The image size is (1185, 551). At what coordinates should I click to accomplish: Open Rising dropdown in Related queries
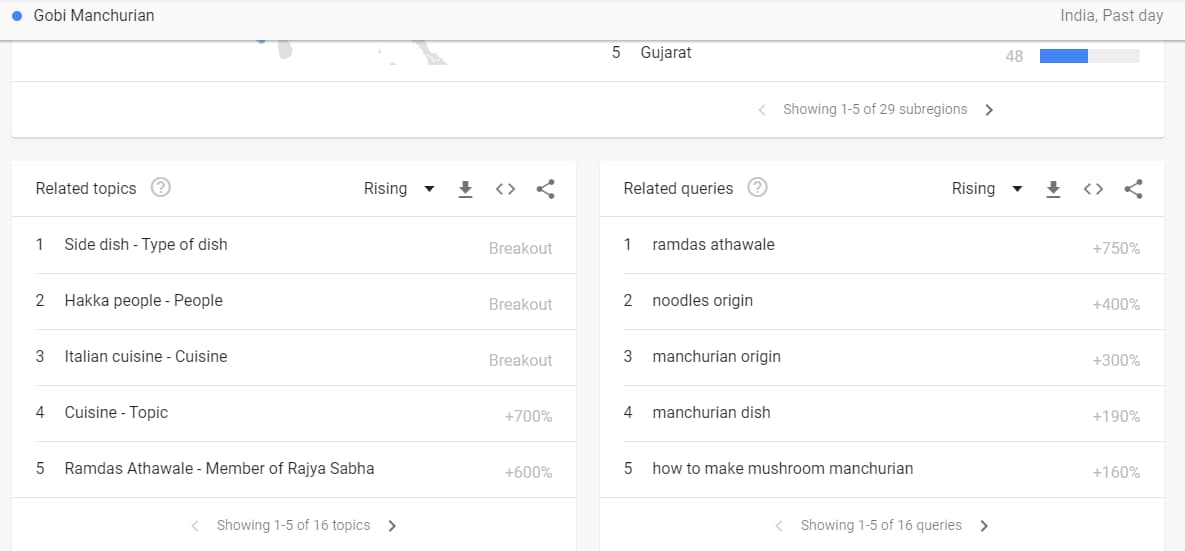(x=987, y=189)
